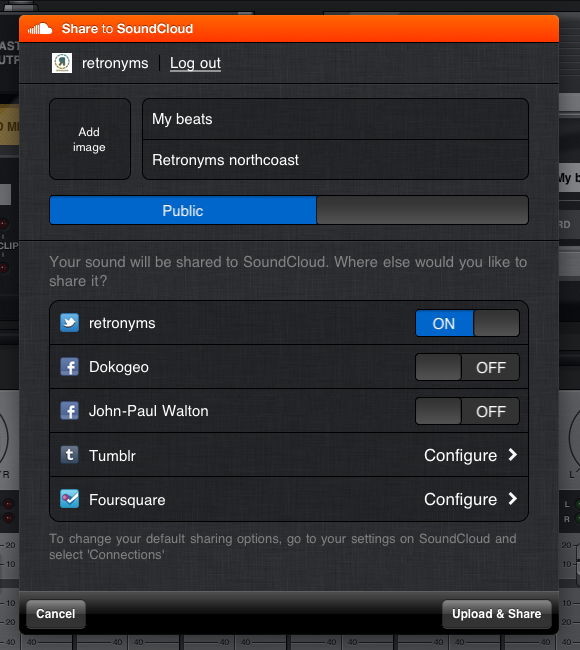The width and height of the screenshot is (580, 650).
Task: Click the Tumblr row label
Action: click(112, 456)
